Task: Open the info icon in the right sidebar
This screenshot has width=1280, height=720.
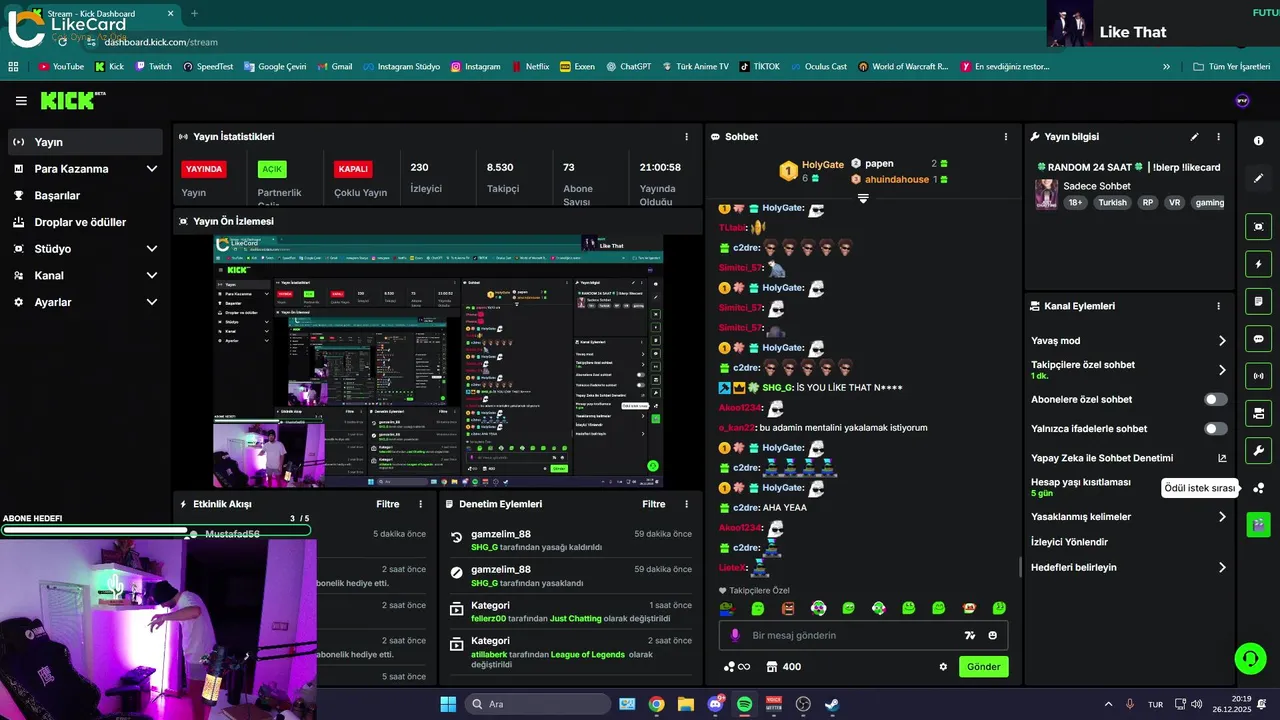Action: [1258, 141]
